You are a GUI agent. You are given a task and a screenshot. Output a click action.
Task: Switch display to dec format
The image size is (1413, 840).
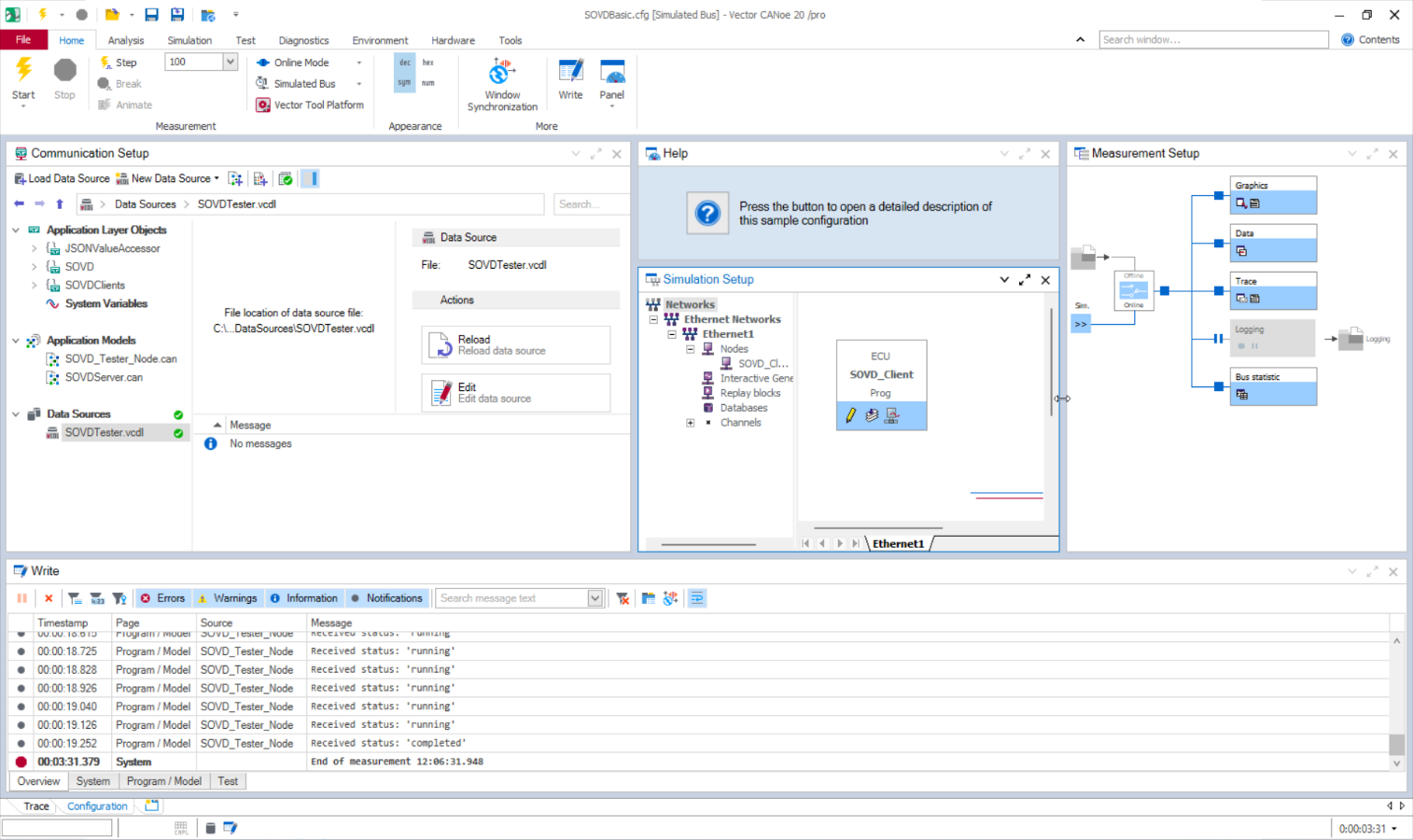point(405,63)
